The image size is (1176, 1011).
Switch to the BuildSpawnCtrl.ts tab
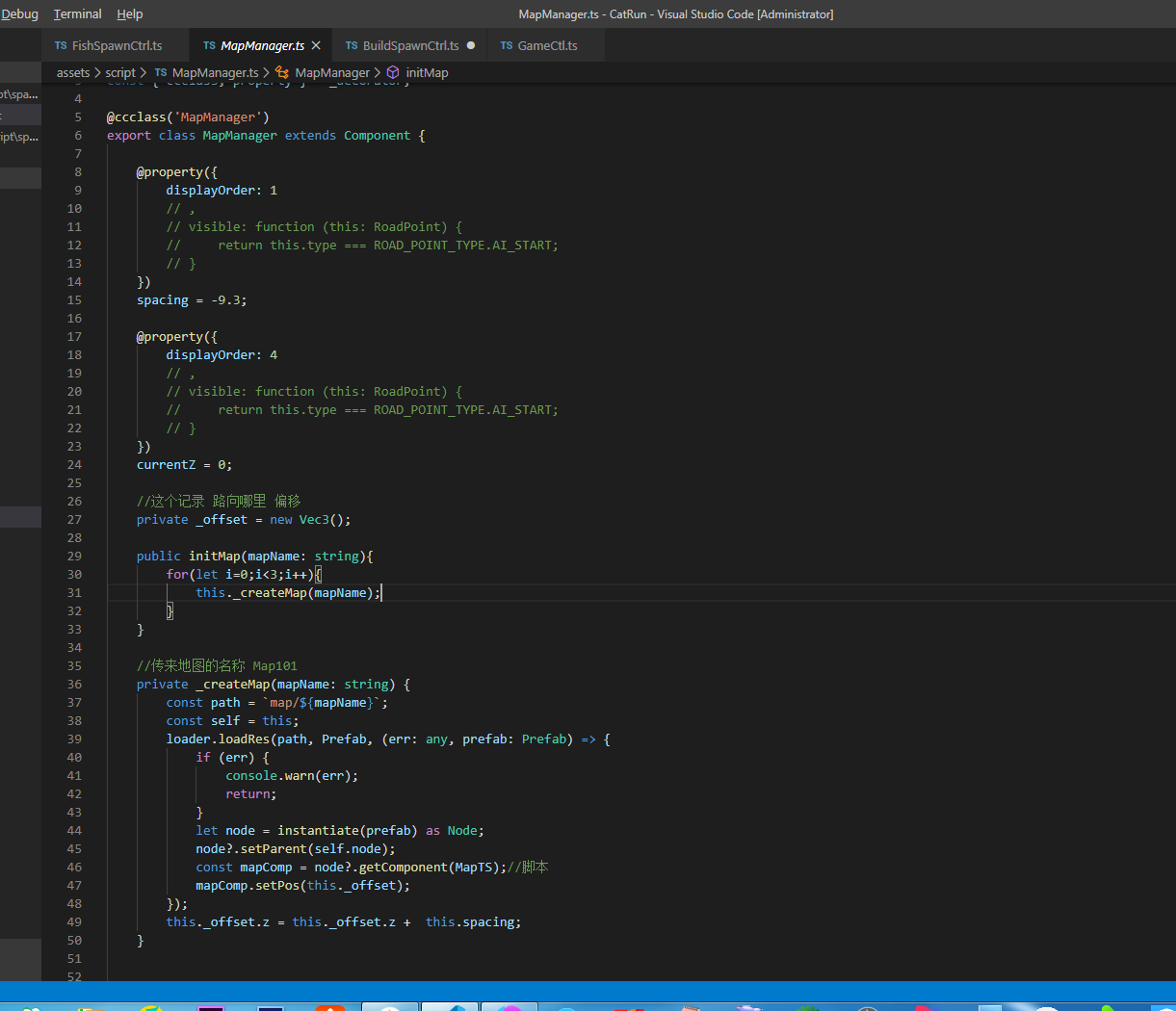410,45
